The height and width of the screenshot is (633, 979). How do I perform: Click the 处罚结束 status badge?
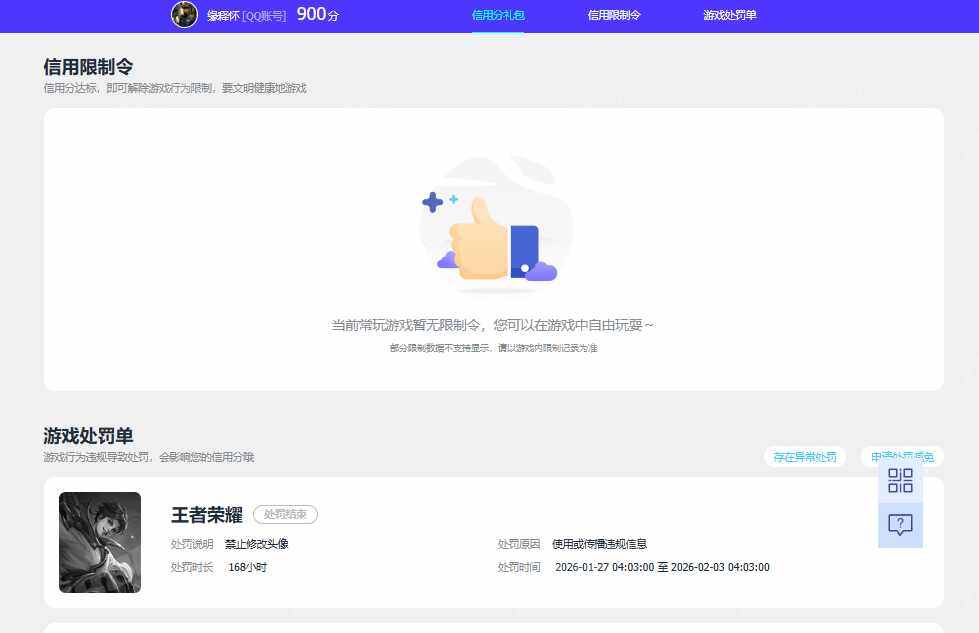tap(285, 514)
